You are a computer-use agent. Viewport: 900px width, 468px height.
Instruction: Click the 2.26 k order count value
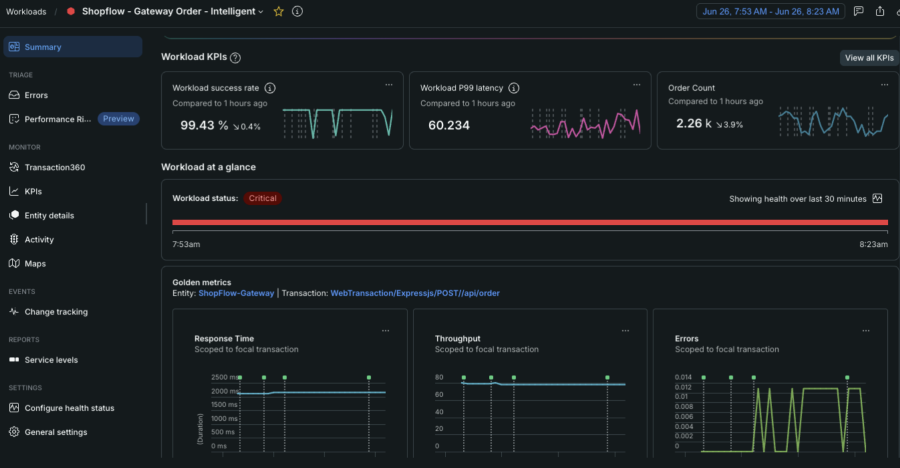694,123
